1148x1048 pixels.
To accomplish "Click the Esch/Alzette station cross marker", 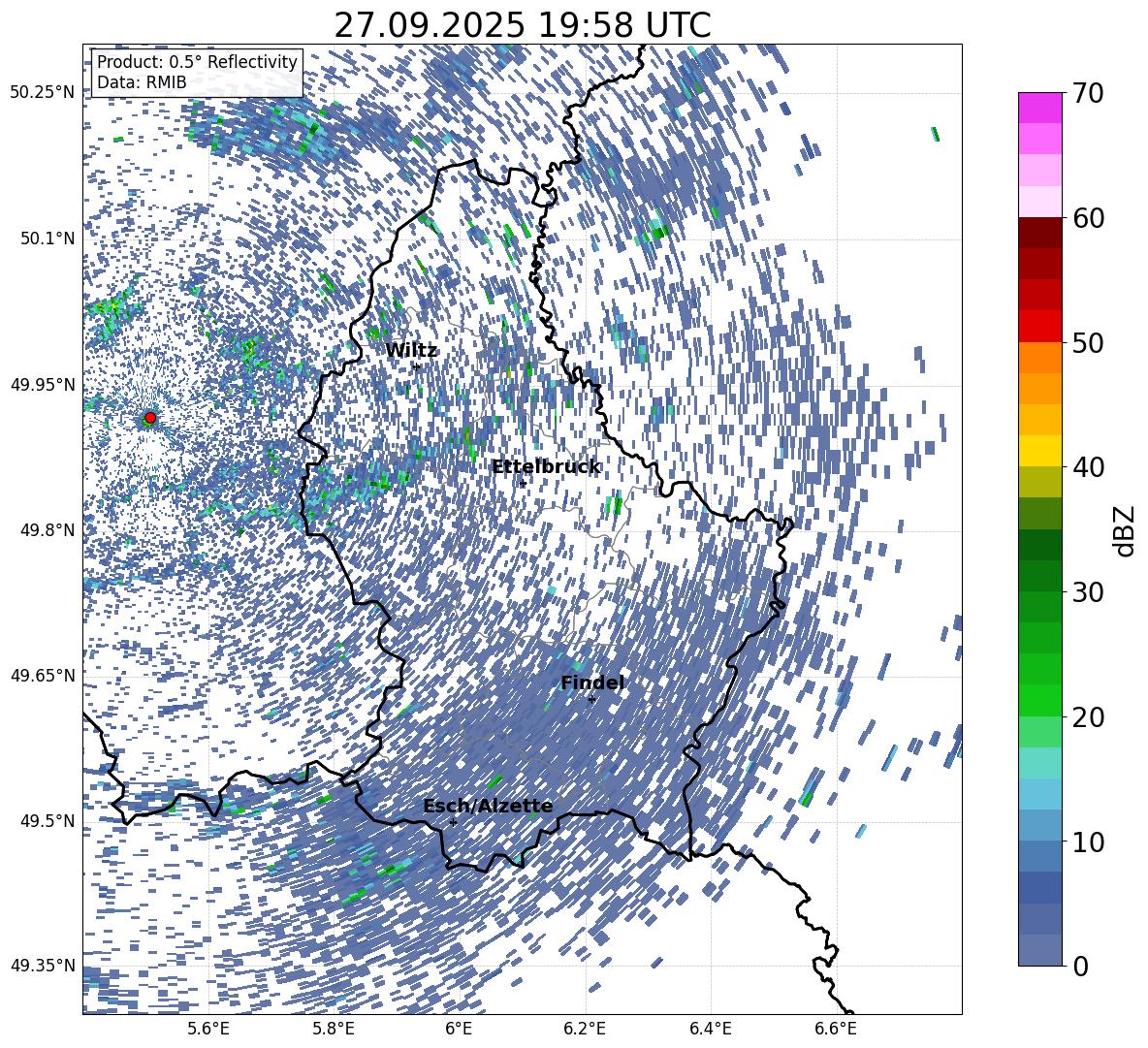I will 453,822.
